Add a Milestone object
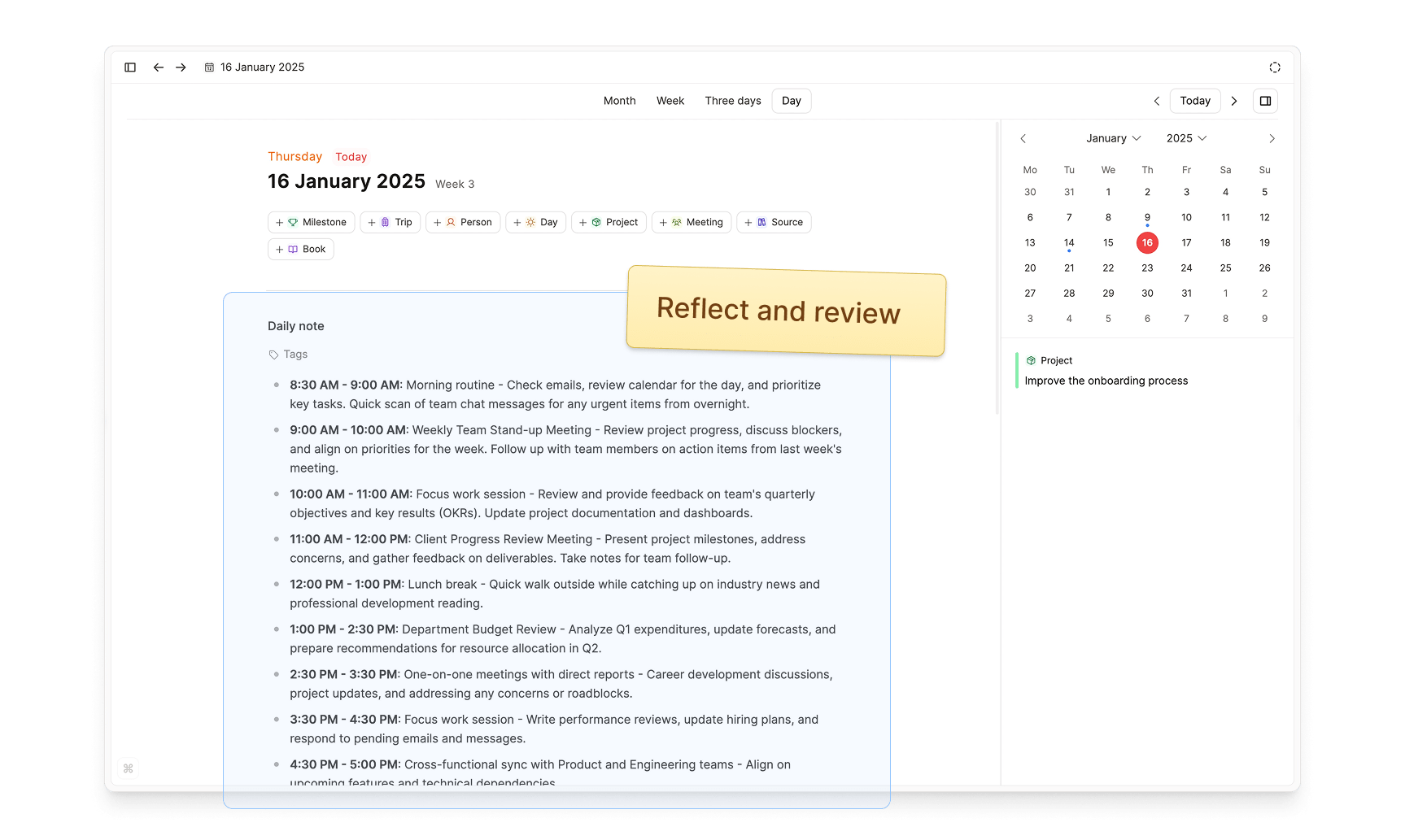This screenshot has height=840, width=1405. (312, 222)
